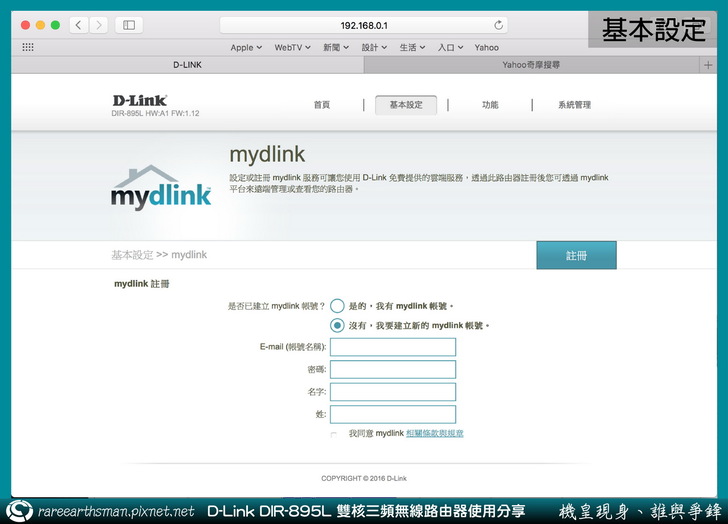Expand the 生活 bookmarks folder
Image resolution: width=728 pixels, height=524 pixels.
point(412,47)
